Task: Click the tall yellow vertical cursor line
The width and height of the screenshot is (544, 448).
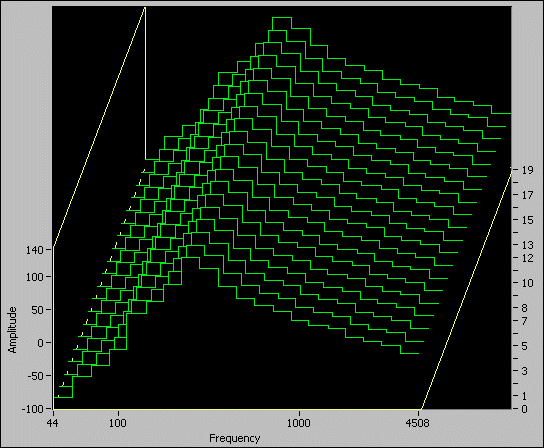Action: point(145,83)
